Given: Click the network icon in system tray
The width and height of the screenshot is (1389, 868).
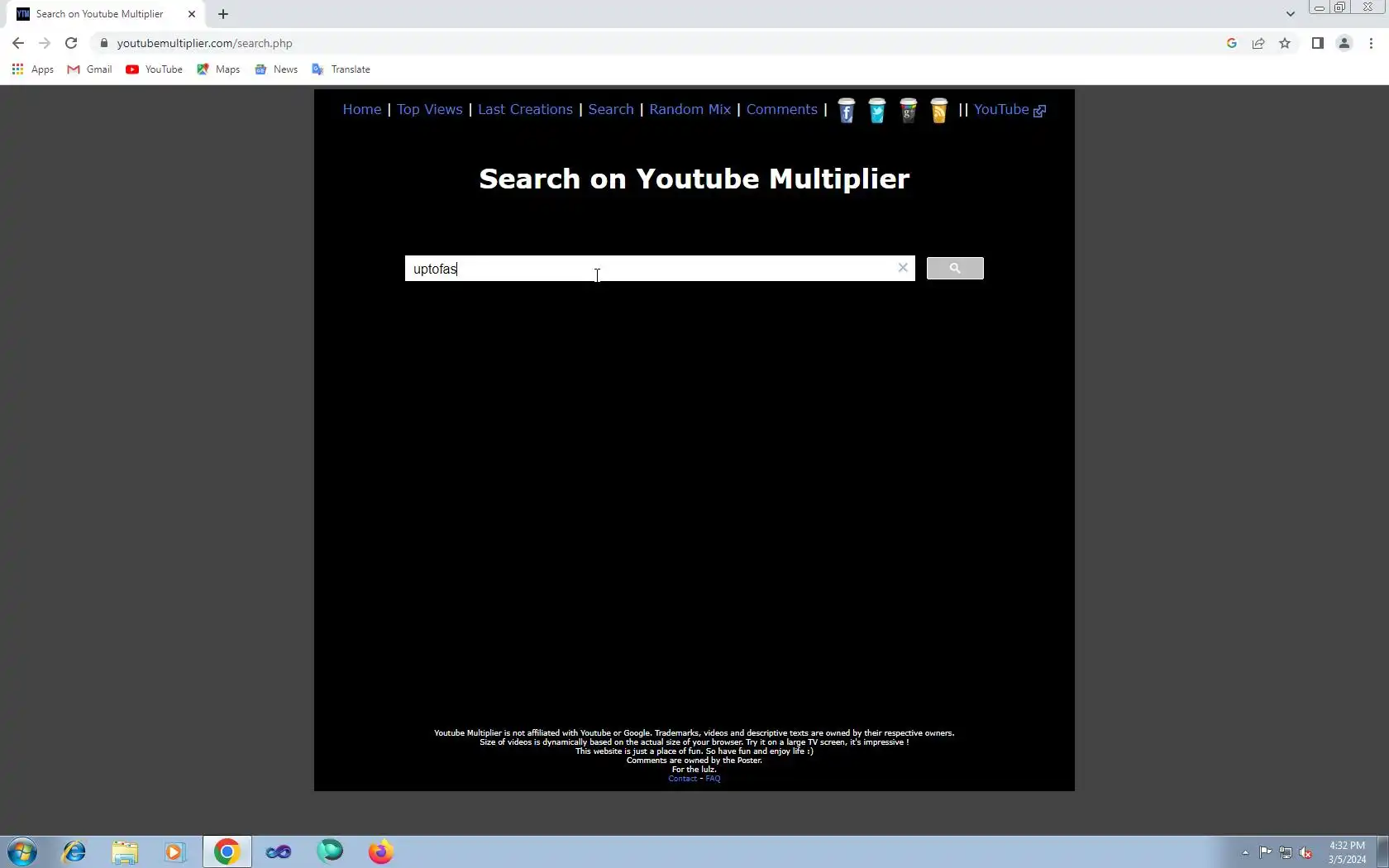Looking at the screenshot, I should [x=1286, y=852].
